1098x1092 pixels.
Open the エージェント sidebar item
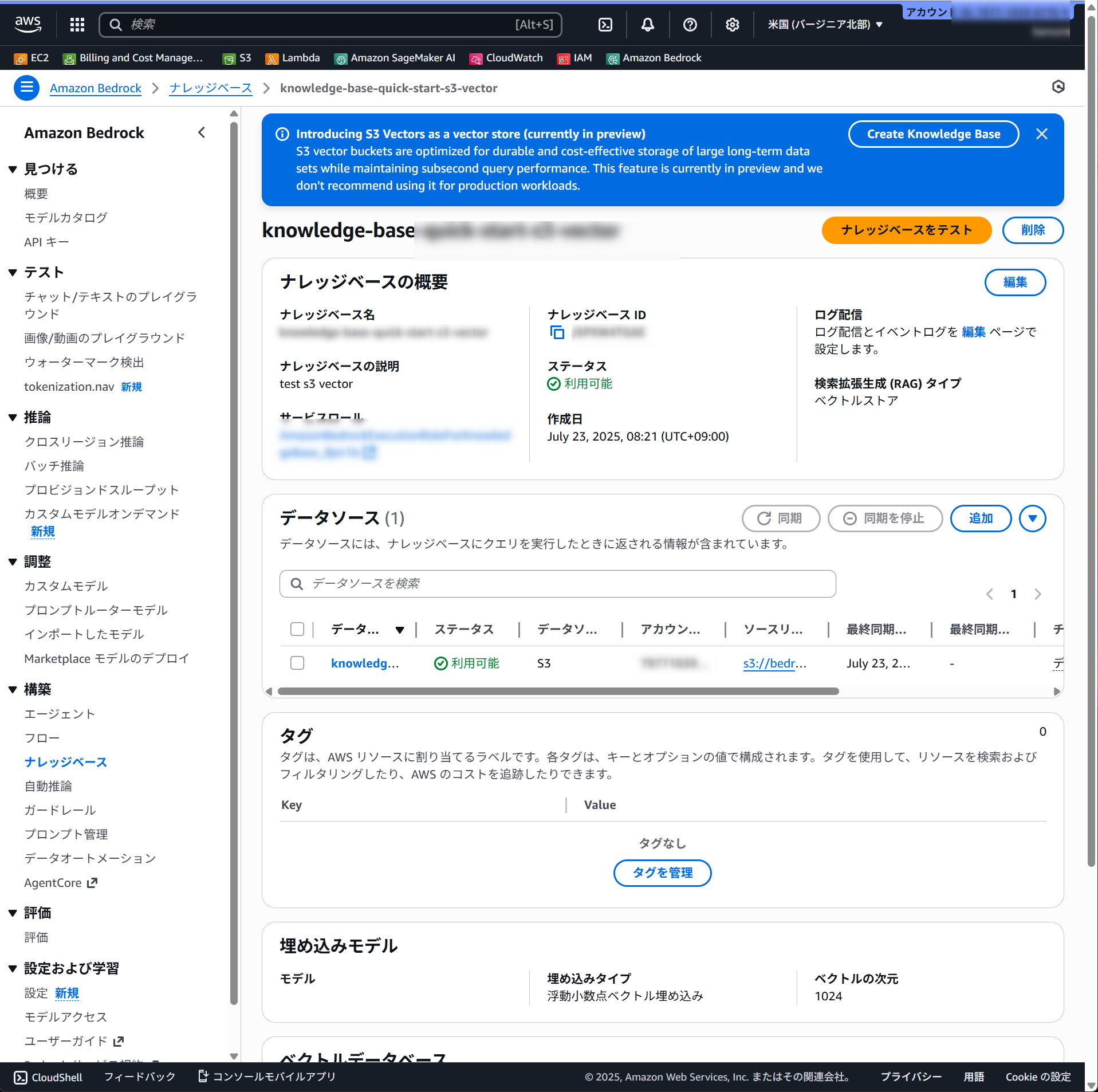click(x=60, y=714)
